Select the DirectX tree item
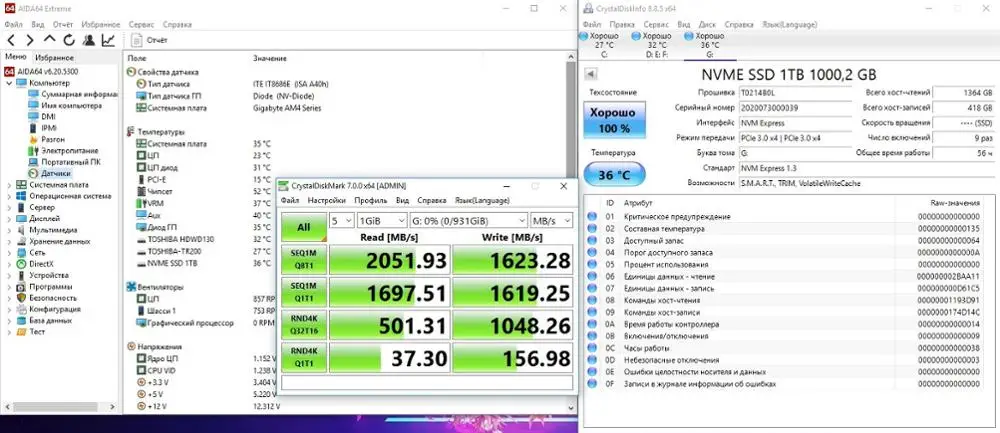Image resolution: width=1000 pixels, height=433 pixels. [35, 264]
